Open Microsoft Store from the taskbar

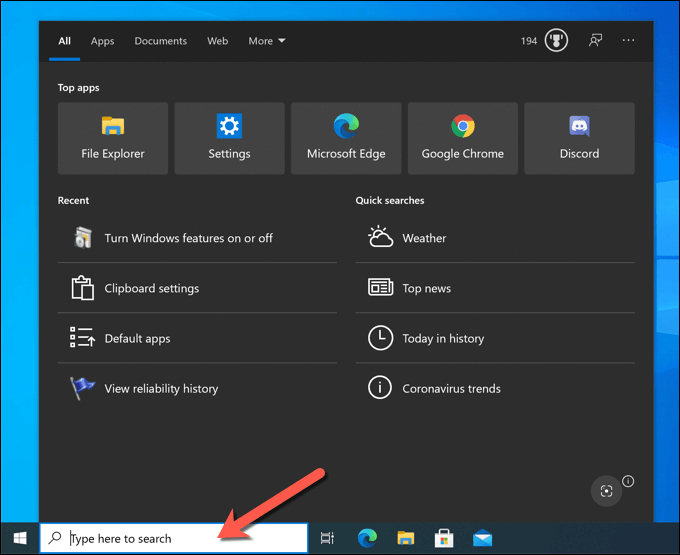(444, 538)
